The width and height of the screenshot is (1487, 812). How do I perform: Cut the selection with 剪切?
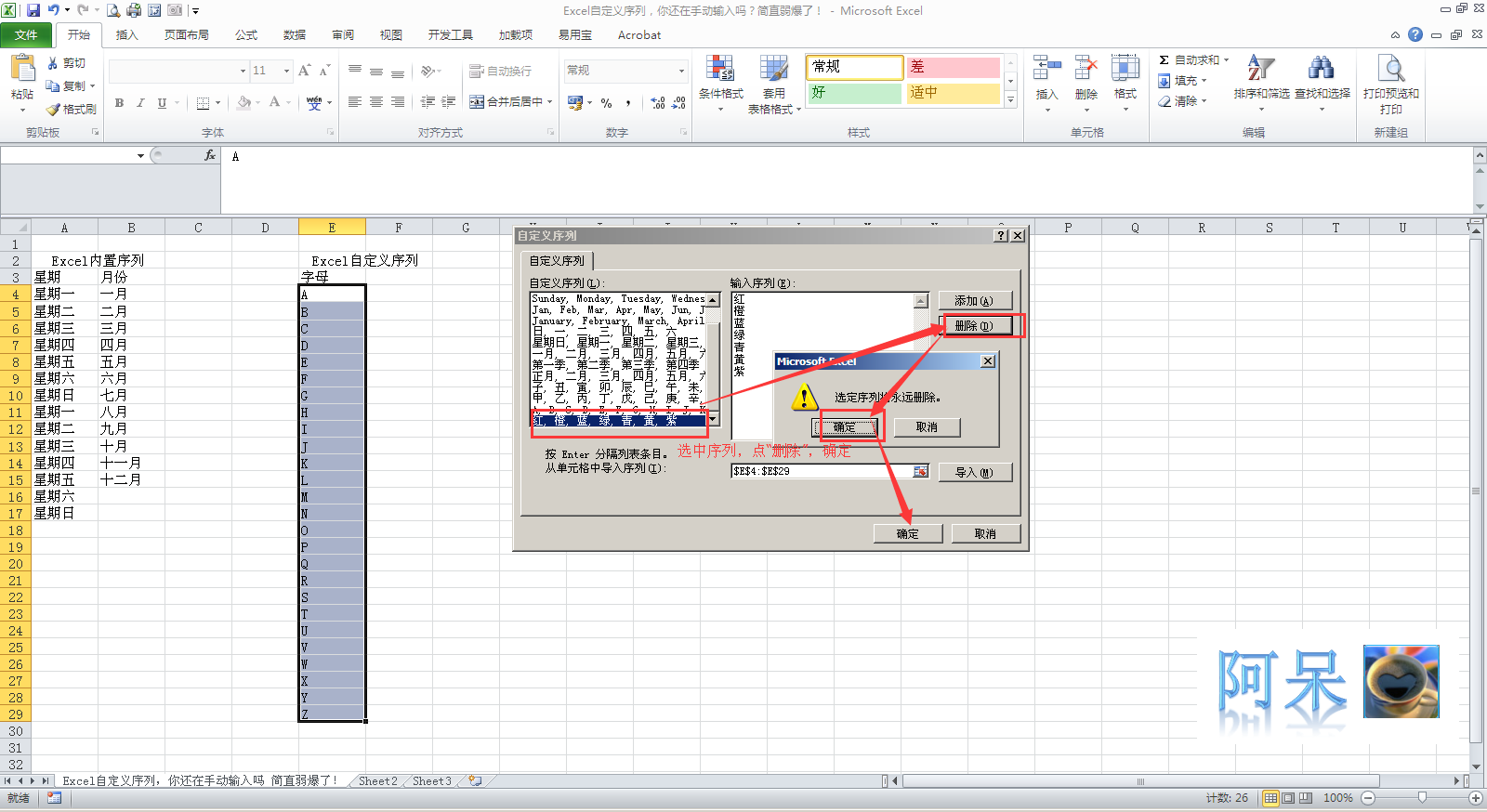click(x=66, y=63)
